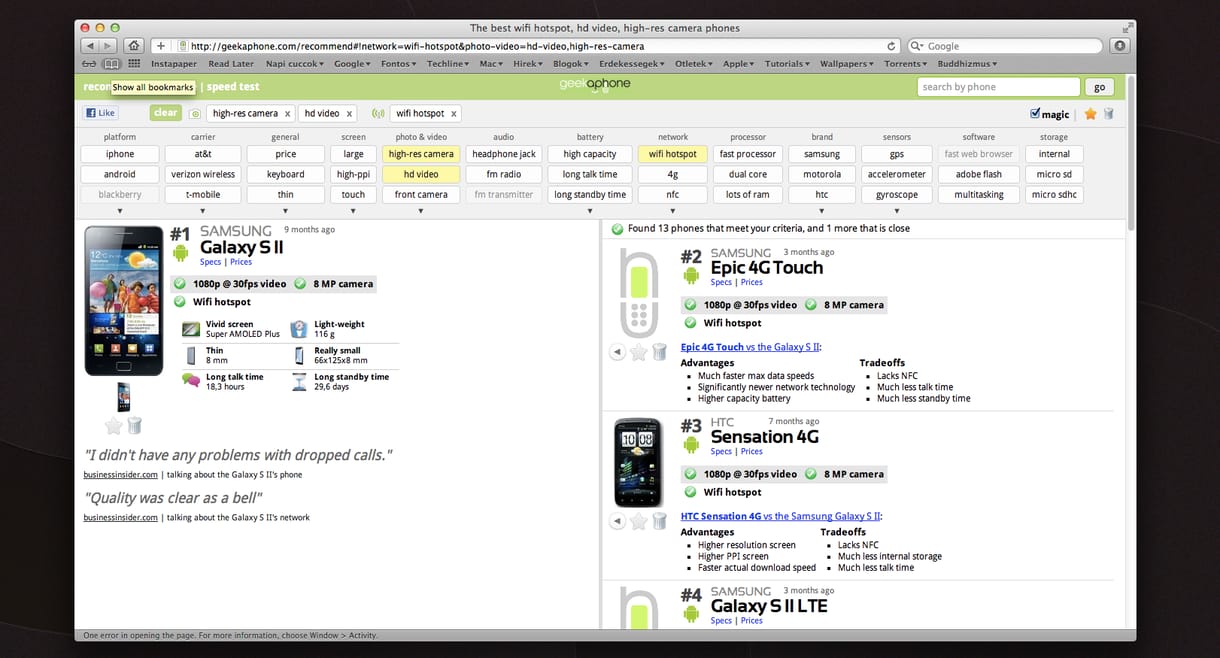Remove the wifi hotspot filter tag

tap(454, 114)
